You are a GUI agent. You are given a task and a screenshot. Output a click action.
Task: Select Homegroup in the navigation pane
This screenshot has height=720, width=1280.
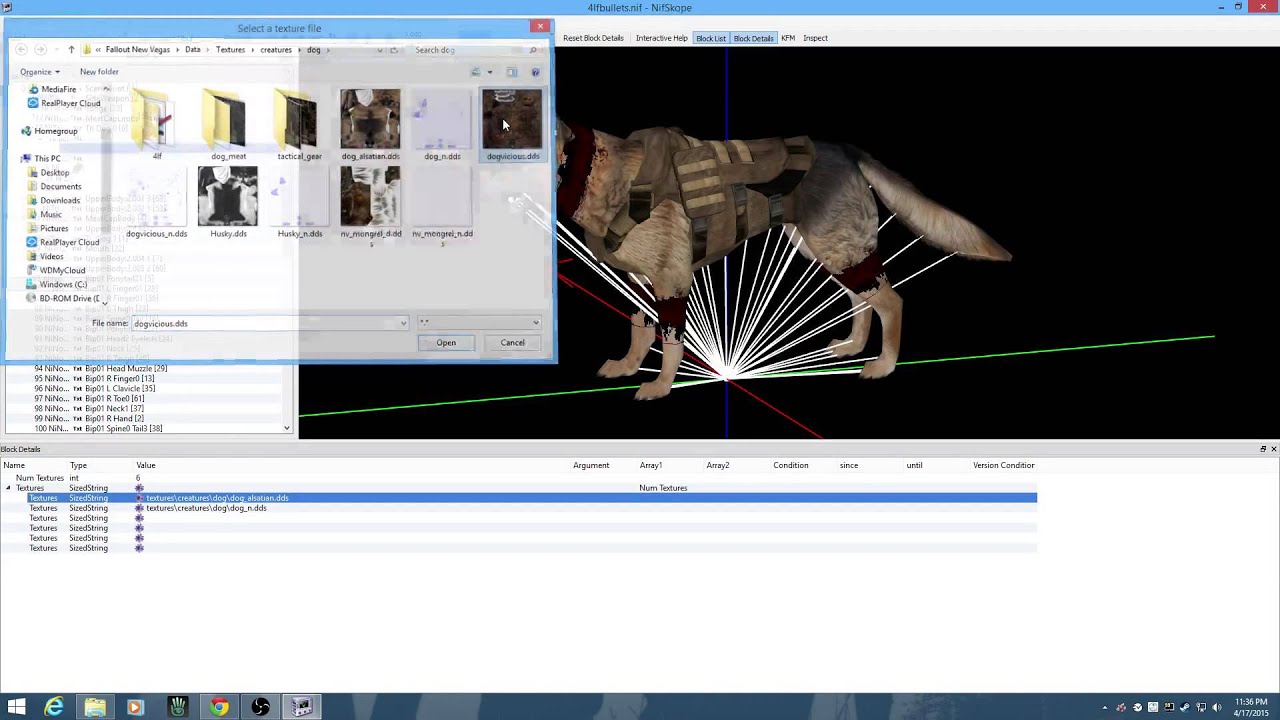tap(55, 131)
